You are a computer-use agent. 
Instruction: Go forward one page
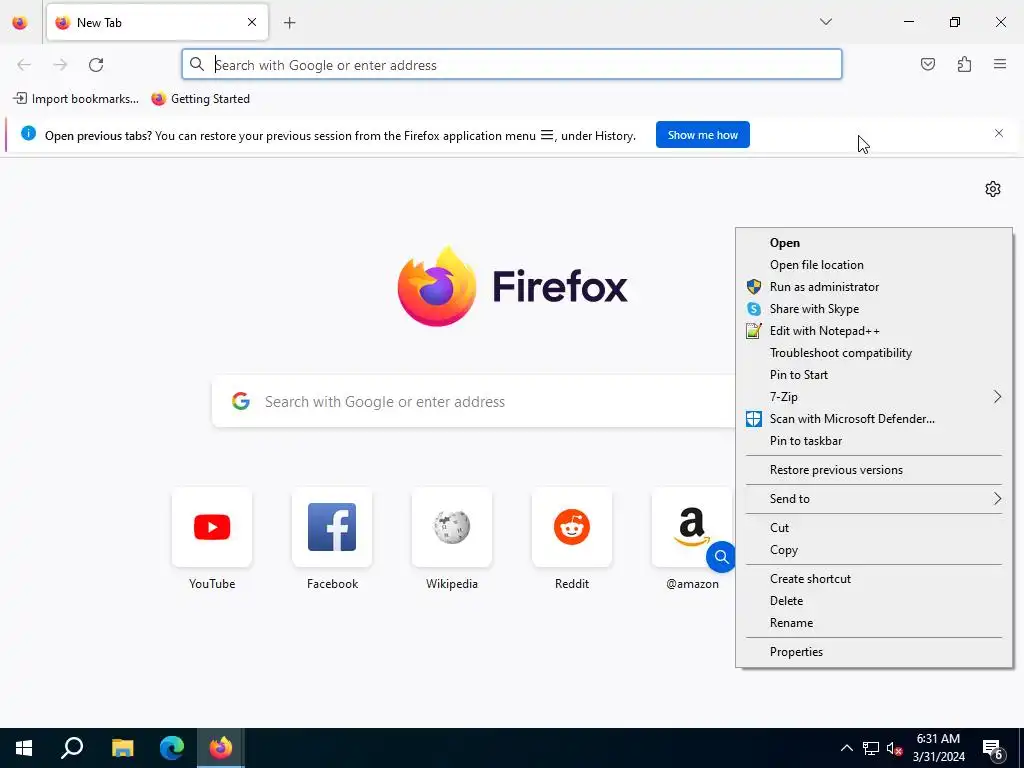point(60,64)
